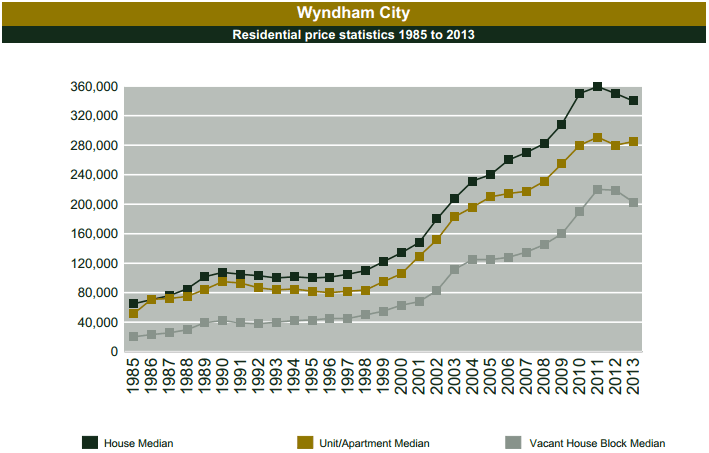
Task: Click the 0 y-axis label
Action: tap(114, 352)
